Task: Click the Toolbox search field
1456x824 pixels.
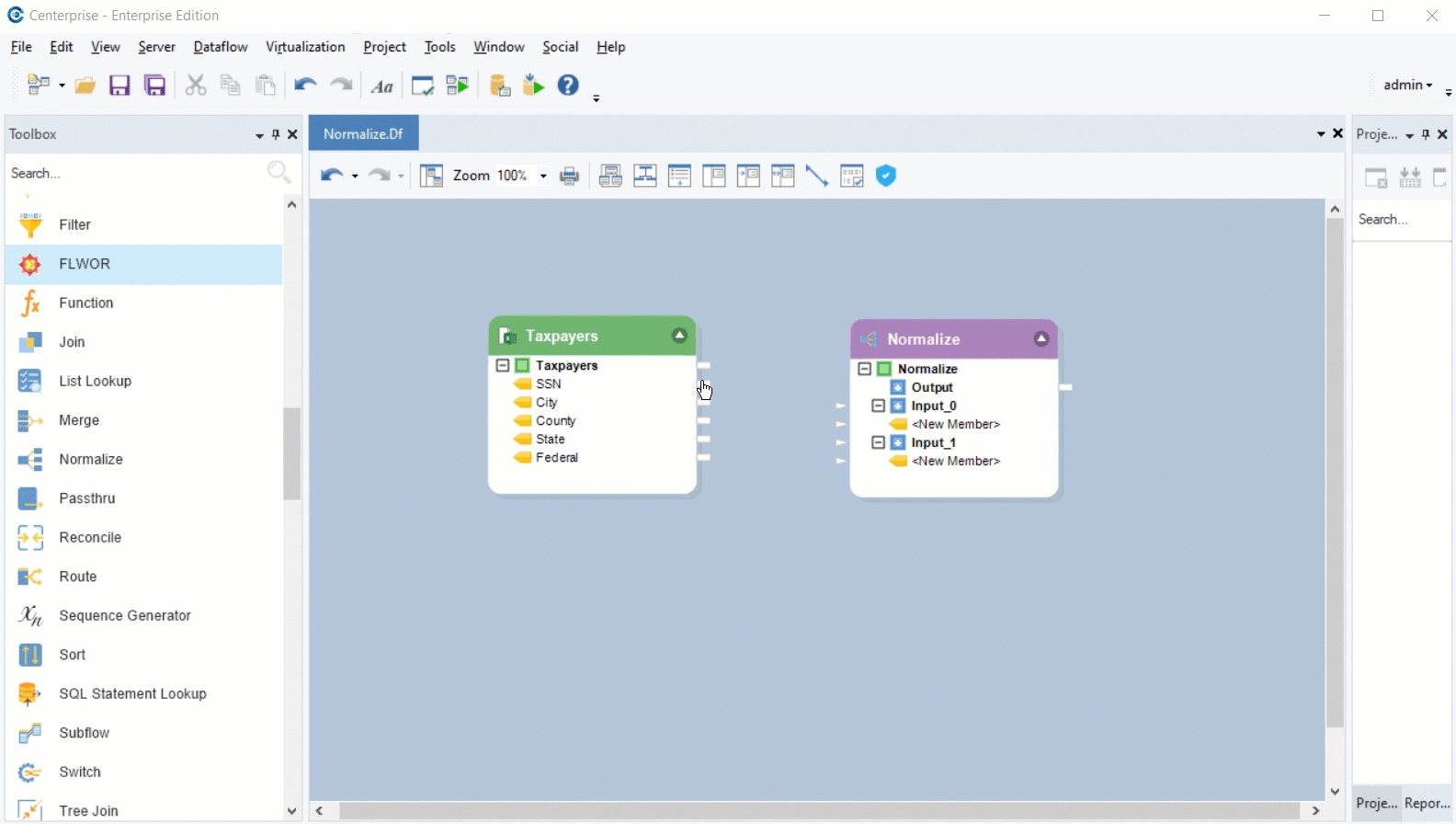Action: point(133,173)
